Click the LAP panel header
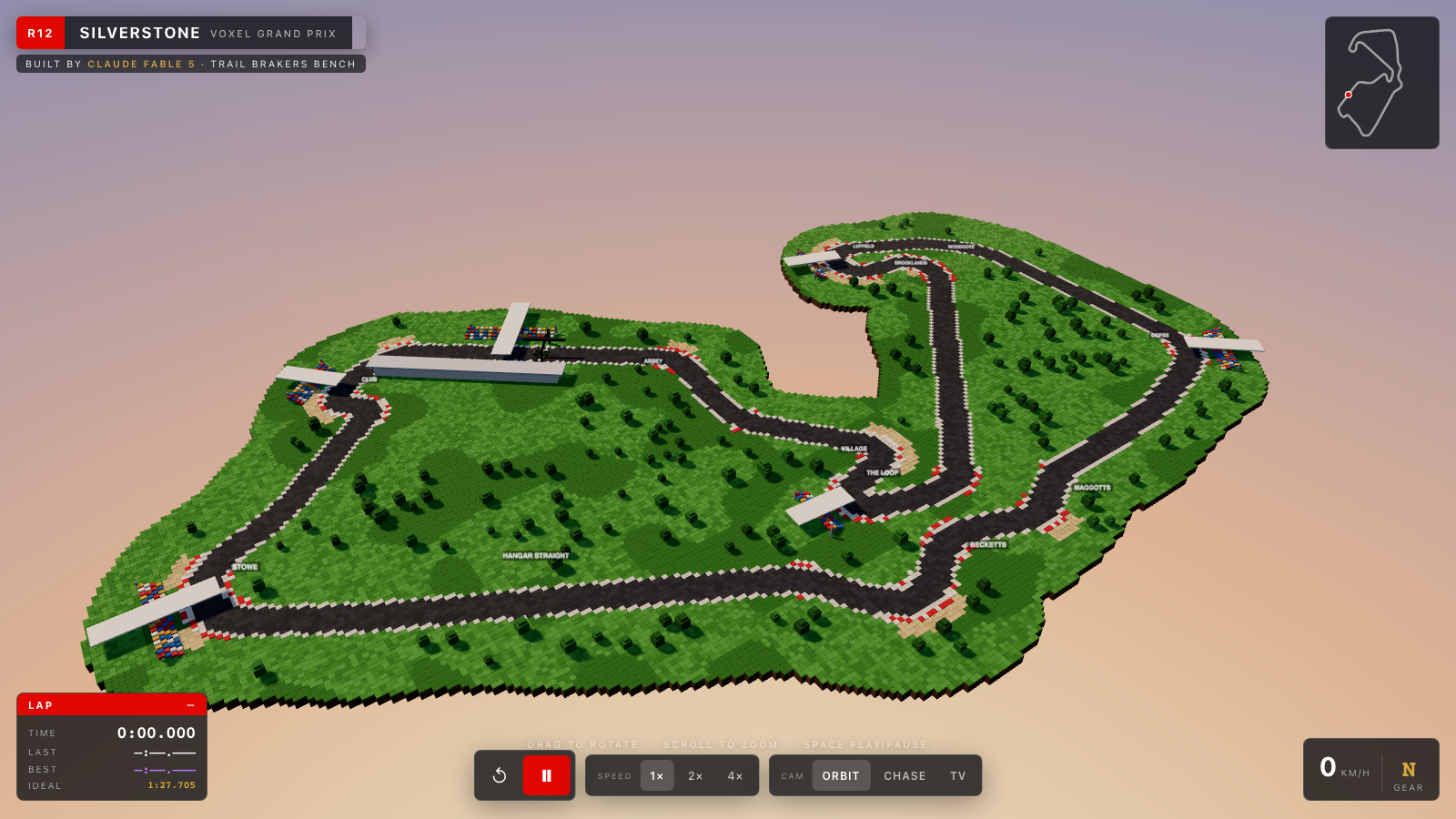1456x819 pixels. click(112, 705)
